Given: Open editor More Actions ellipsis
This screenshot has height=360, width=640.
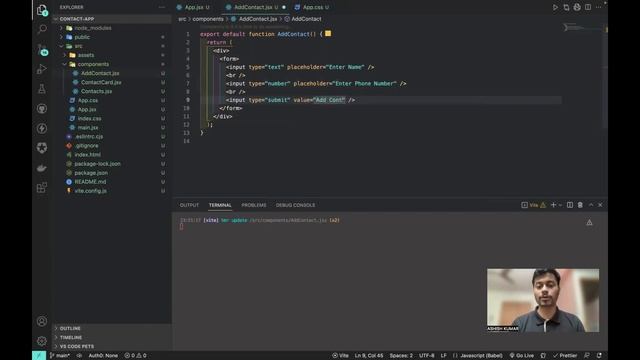Looking at the screenshot, I should [x=598, y=7].
